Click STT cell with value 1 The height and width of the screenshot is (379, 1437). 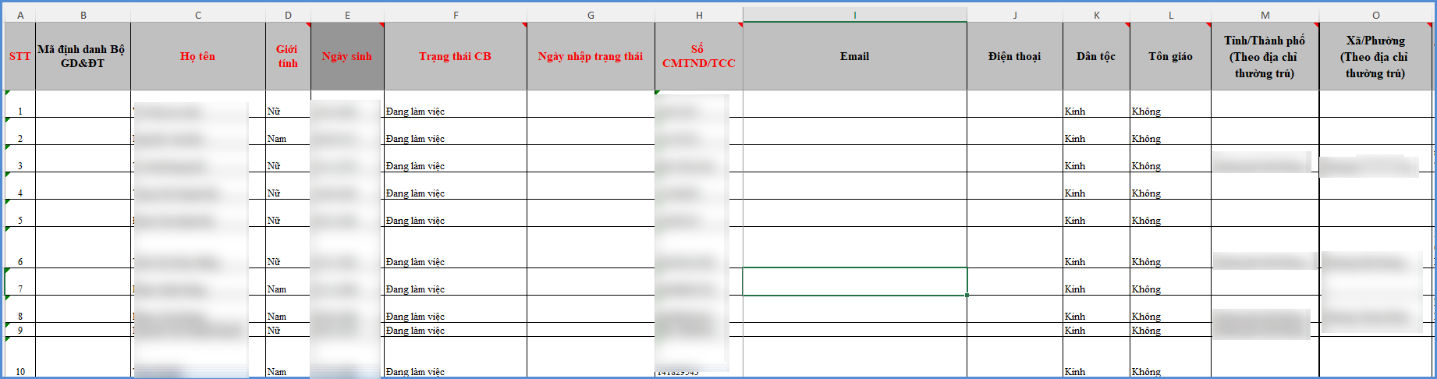[x=20, y=104]
